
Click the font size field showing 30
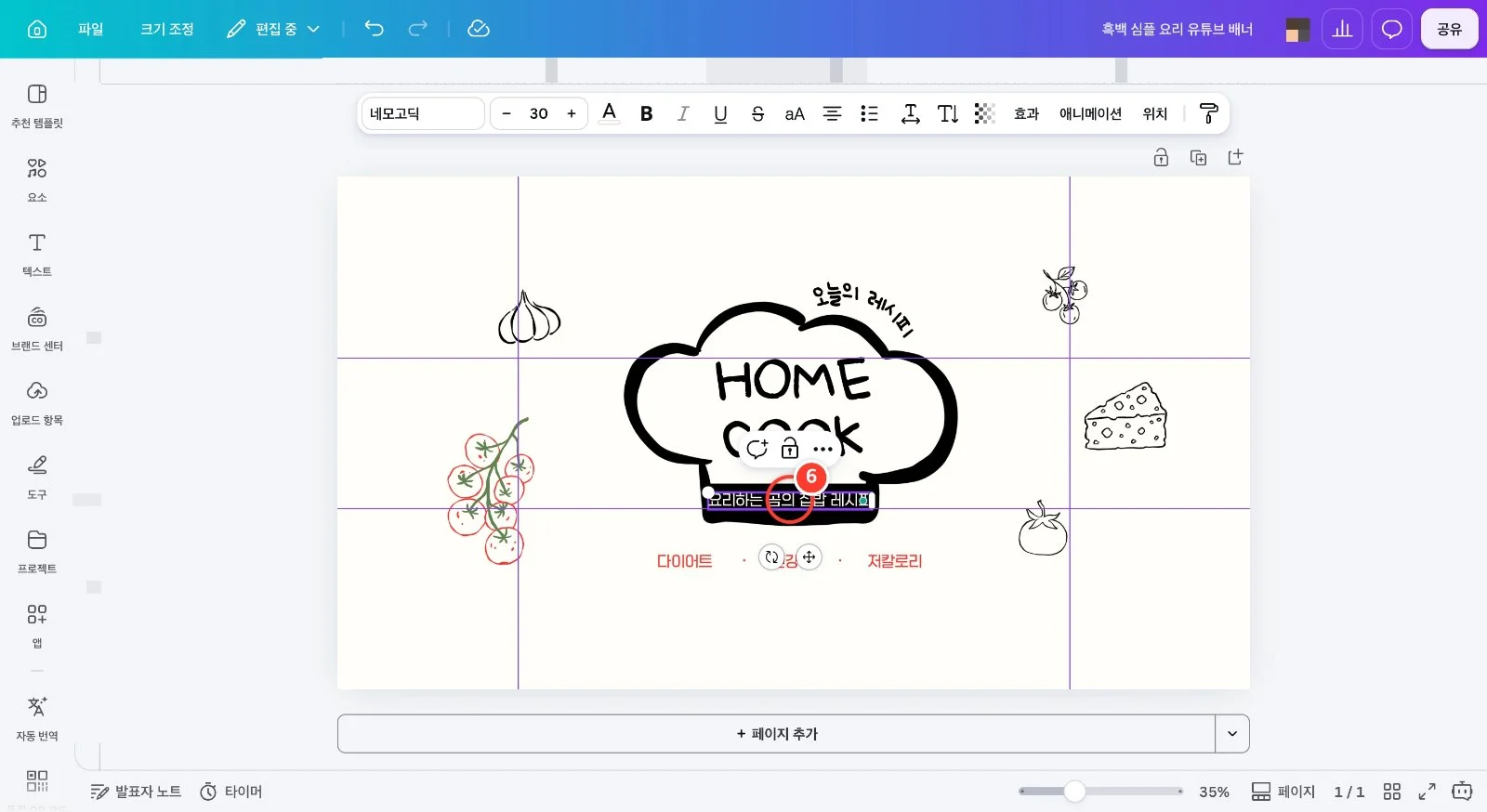(539, 113)
